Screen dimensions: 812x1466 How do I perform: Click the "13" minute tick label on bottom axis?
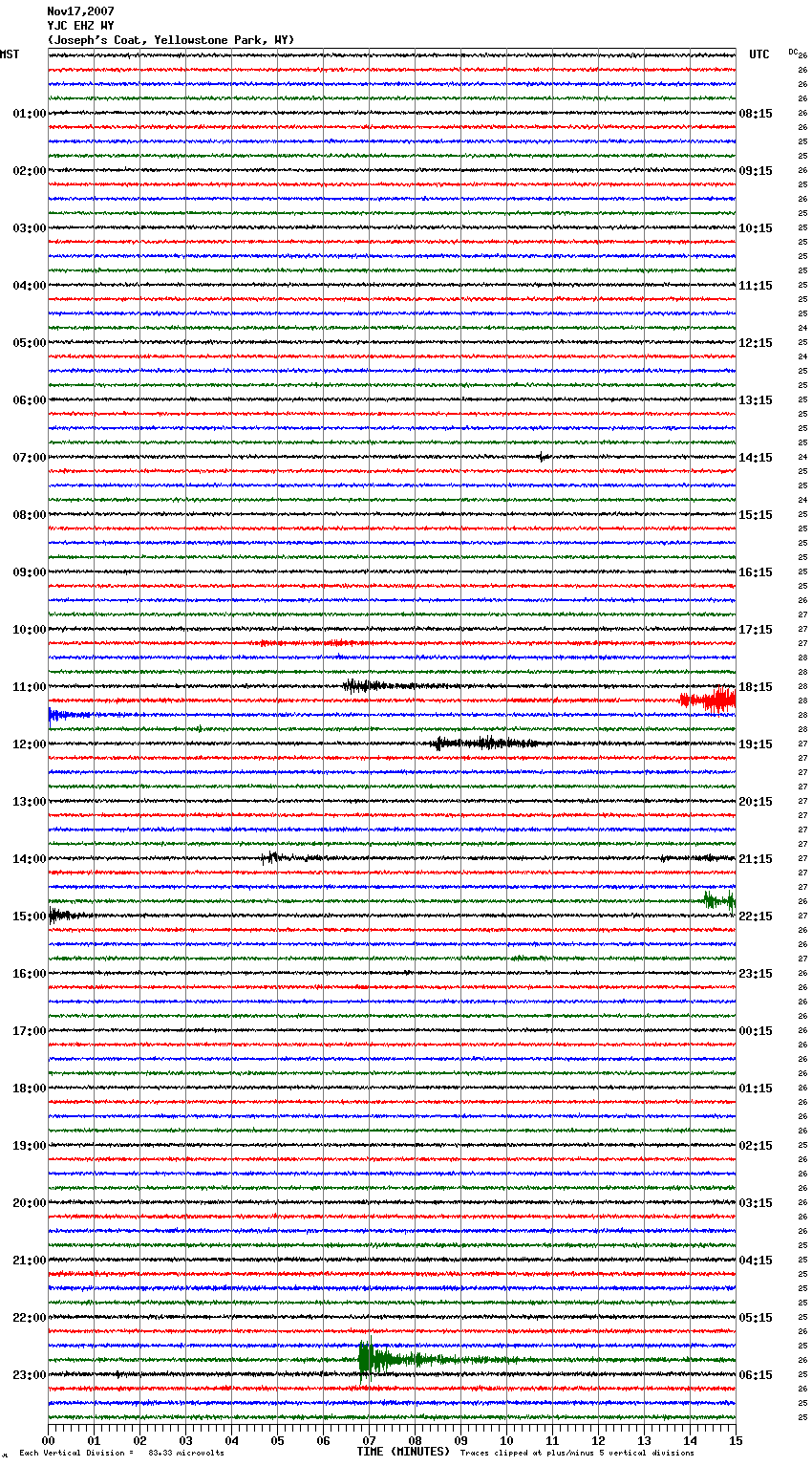[644, 1440]
